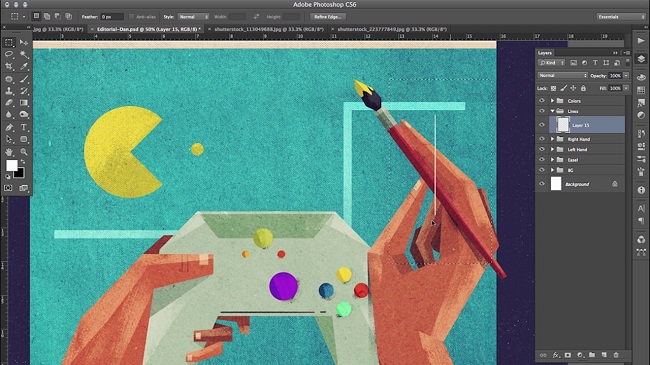650x365 pixels.
Task: Select the Healing Brush tool
Action: pyautogui.click(x=9, y=79)
